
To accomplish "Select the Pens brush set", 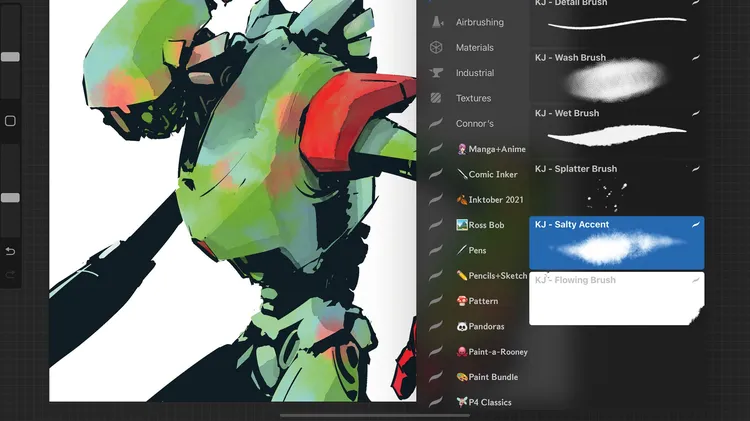I will (x=471, y=250).
